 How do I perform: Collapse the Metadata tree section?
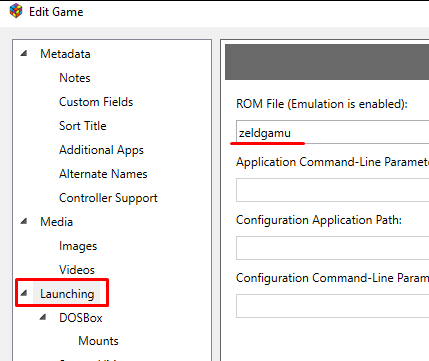pos(24,53)
